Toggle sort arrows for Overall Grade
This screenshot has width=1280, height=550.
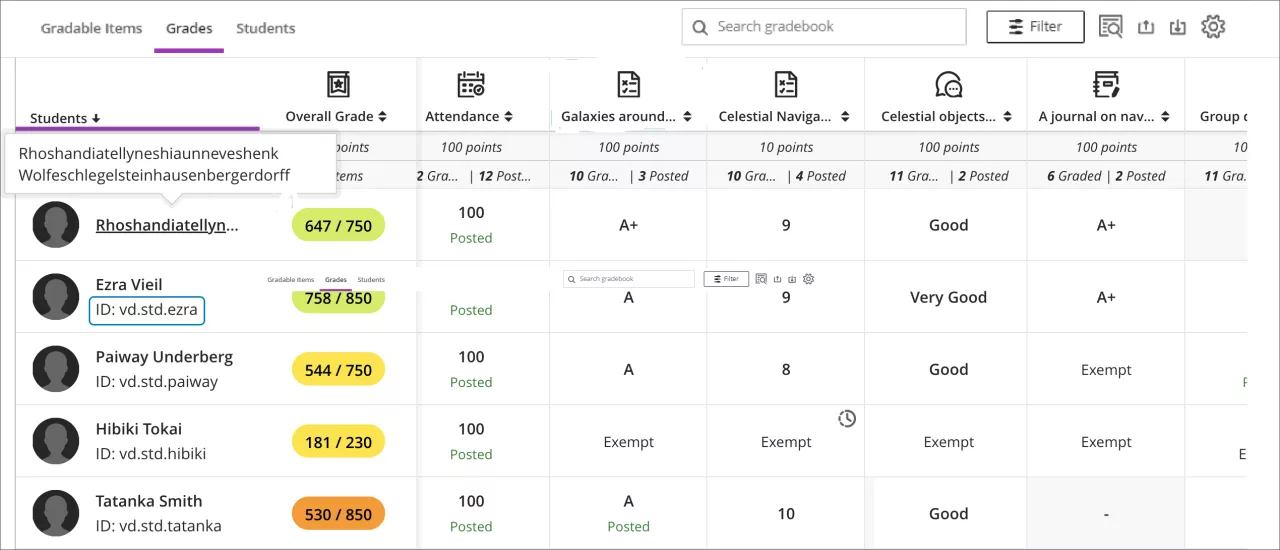point(382,117)
